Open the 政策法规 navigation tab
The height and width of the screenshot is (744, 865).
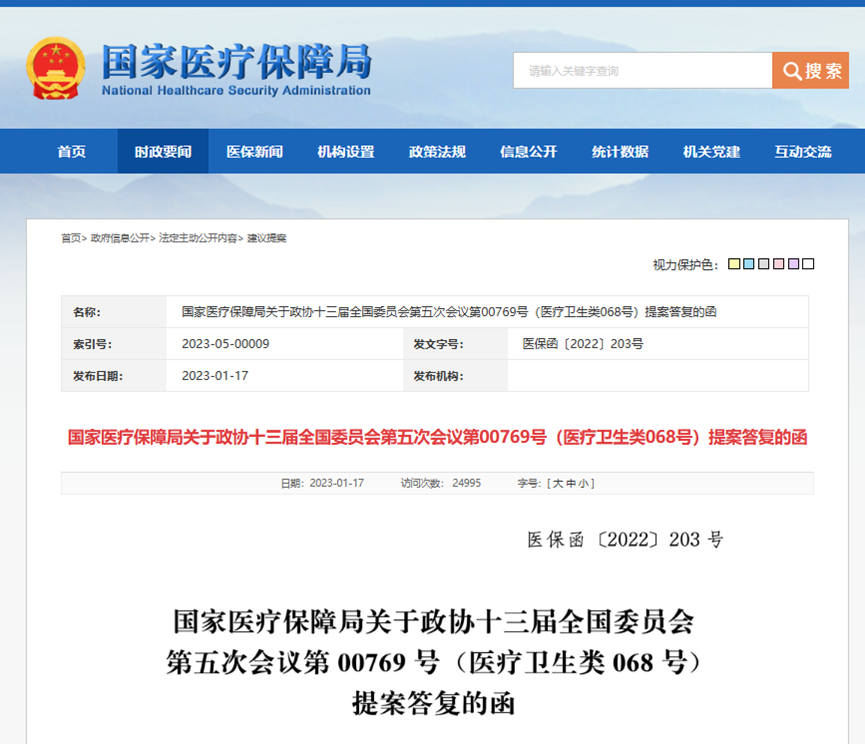(437, 152)
